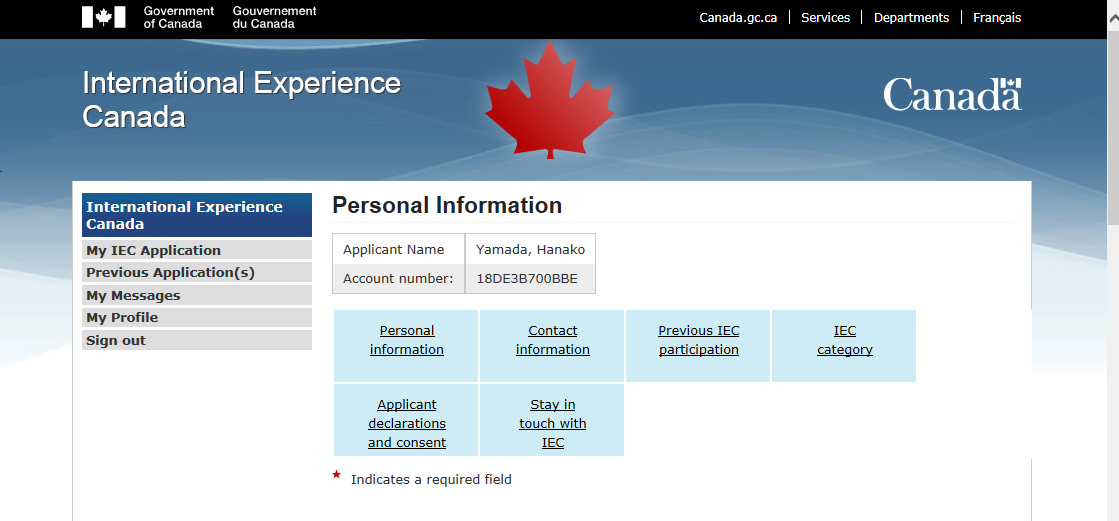Open the Previous IEC participation tab
This screenshot has width=1119, height=521.
click(x=699, y=340)
